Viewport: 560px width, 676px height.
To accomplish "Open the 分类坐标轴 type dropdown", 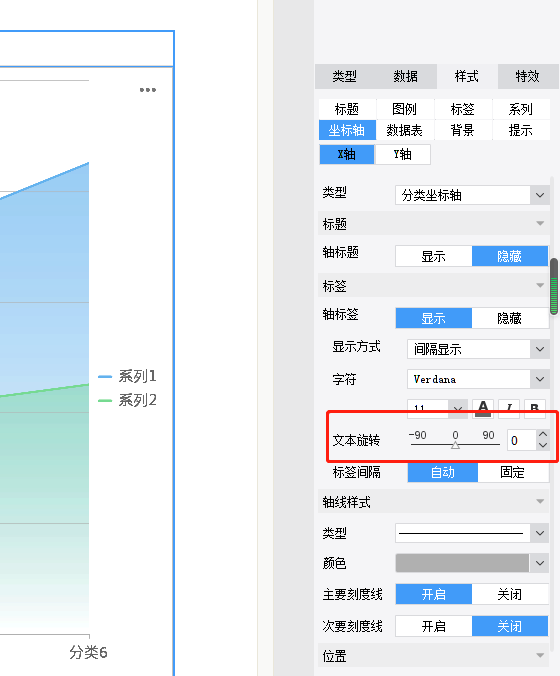I will [472, 195].
